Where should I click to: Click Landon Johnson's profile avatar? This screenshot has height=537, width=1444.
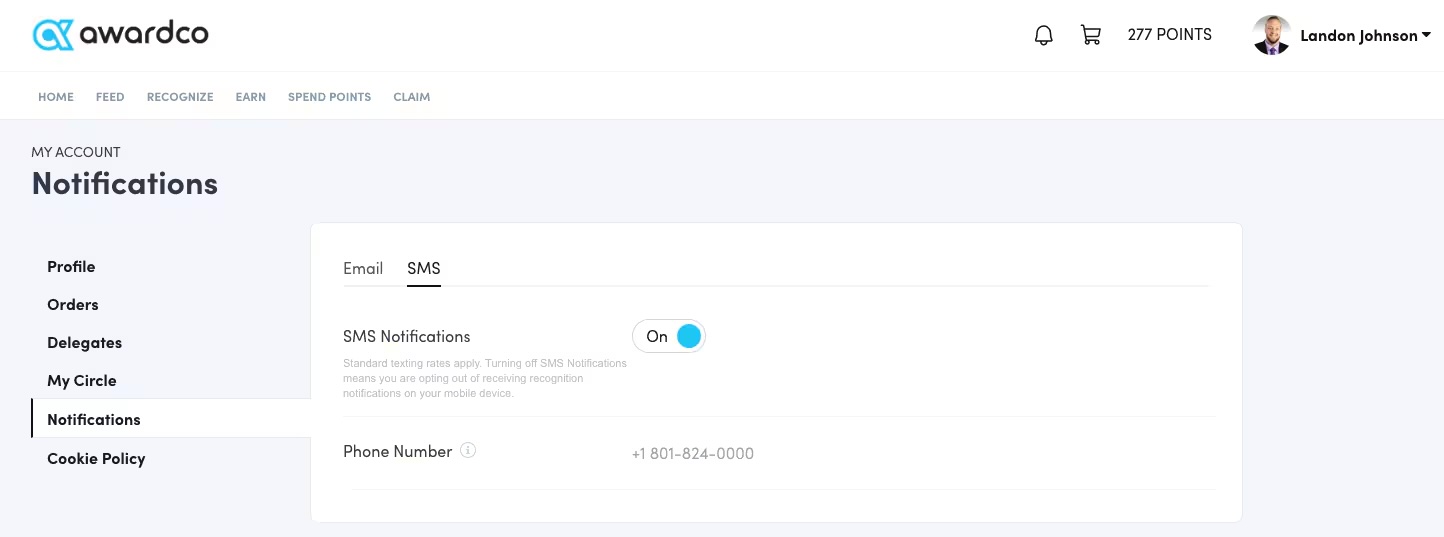click(1272, 35)
